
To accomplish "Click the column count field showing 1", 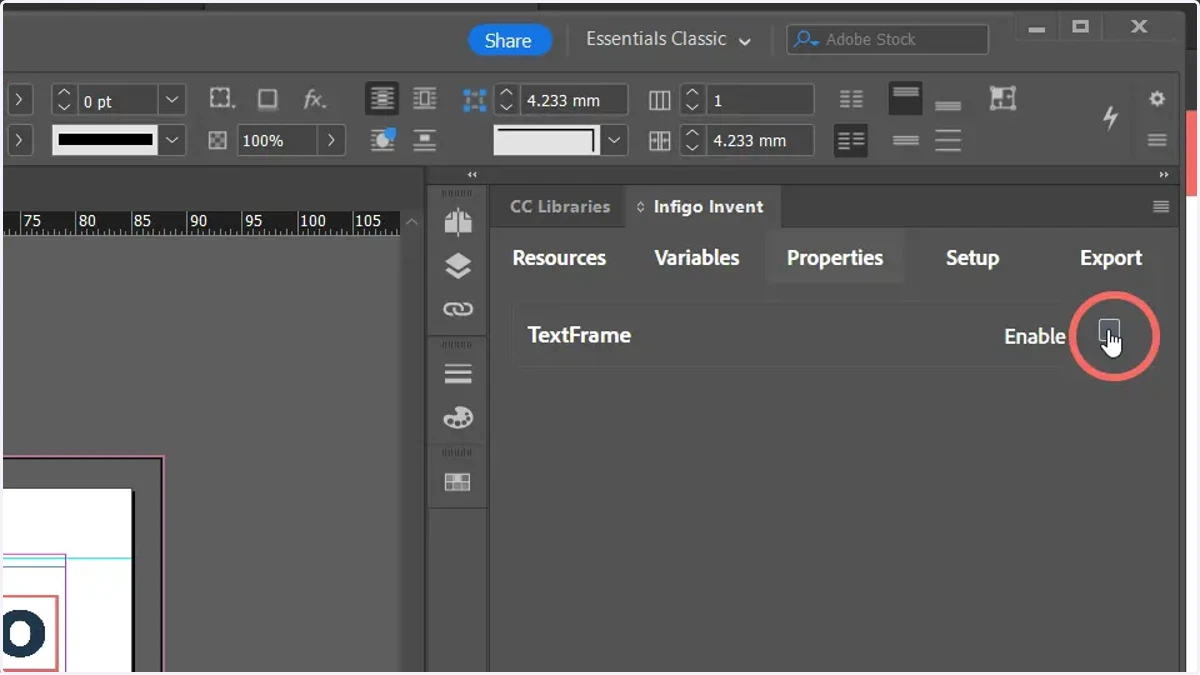I will tap(760, 100).
